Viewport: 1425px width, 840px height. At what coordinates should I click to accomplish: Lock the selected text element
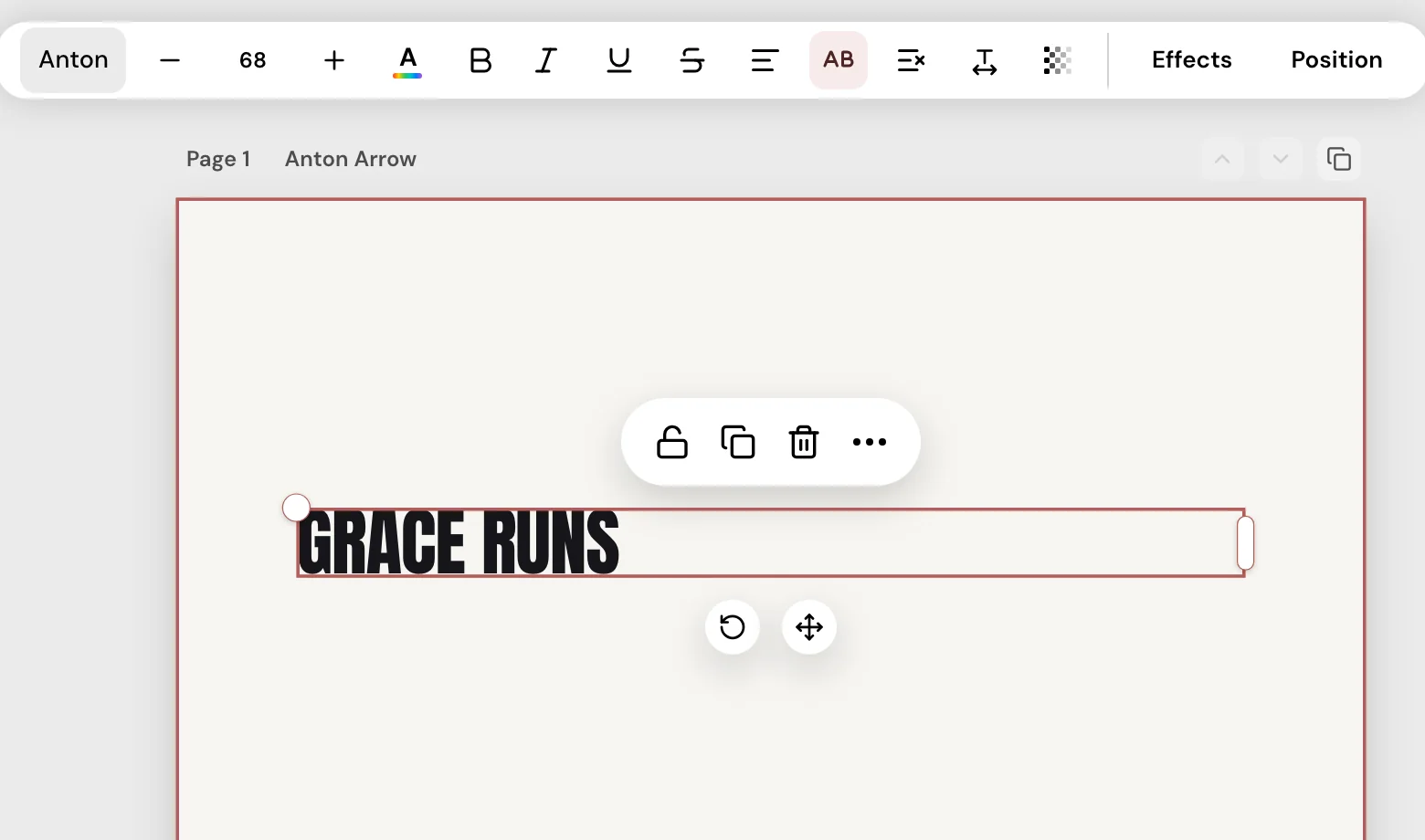[x=672, y=442]
